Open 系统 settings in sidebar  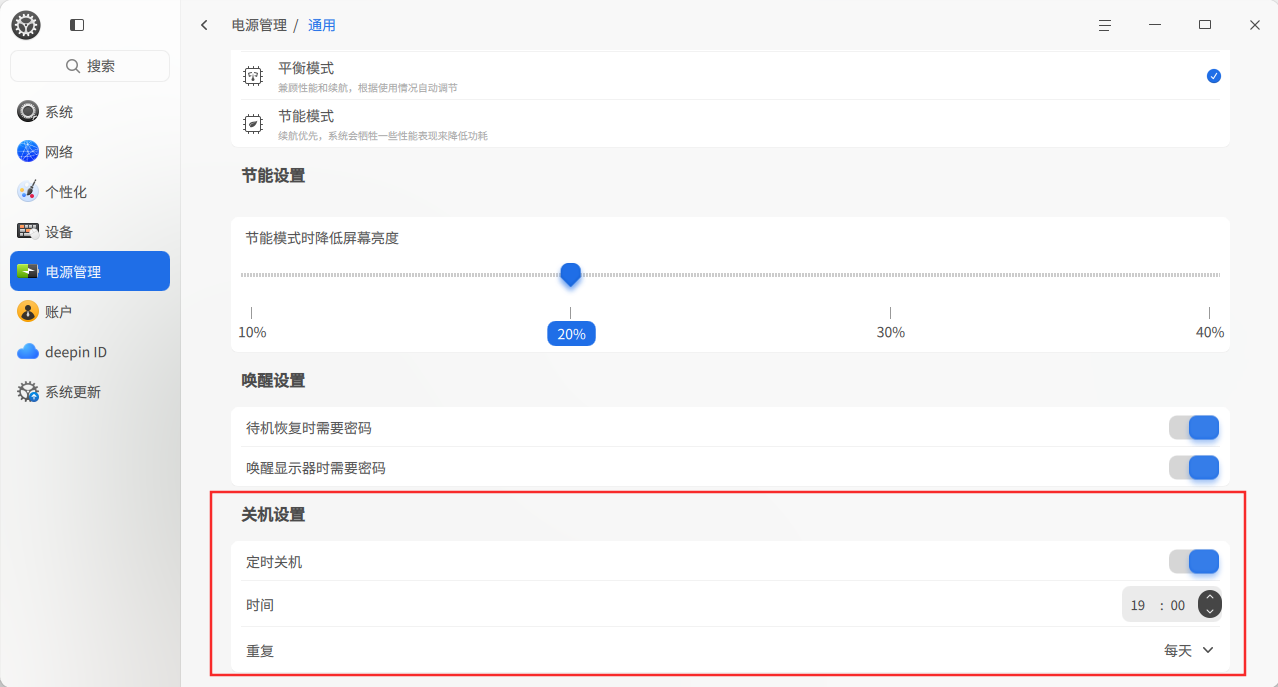click(90, 112)
